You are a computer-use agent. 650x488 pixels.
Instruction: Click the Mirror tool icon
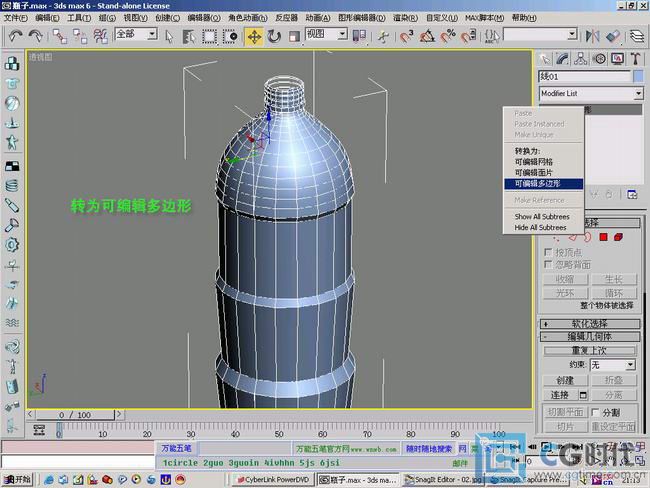pyautogui.click(x=592, y=36)
